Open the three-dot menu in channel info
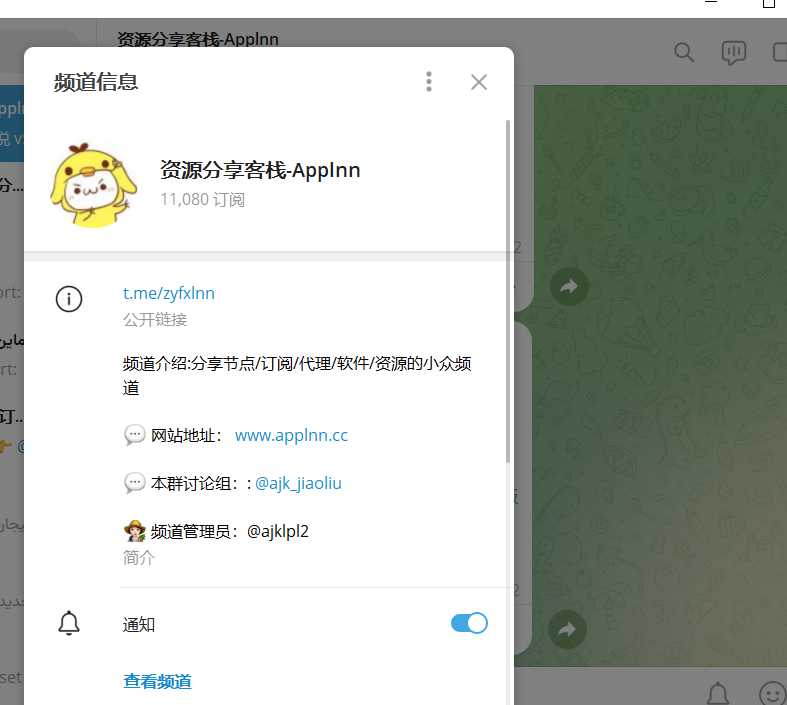This screenshot has height=705, width=787. coord(429,82)
